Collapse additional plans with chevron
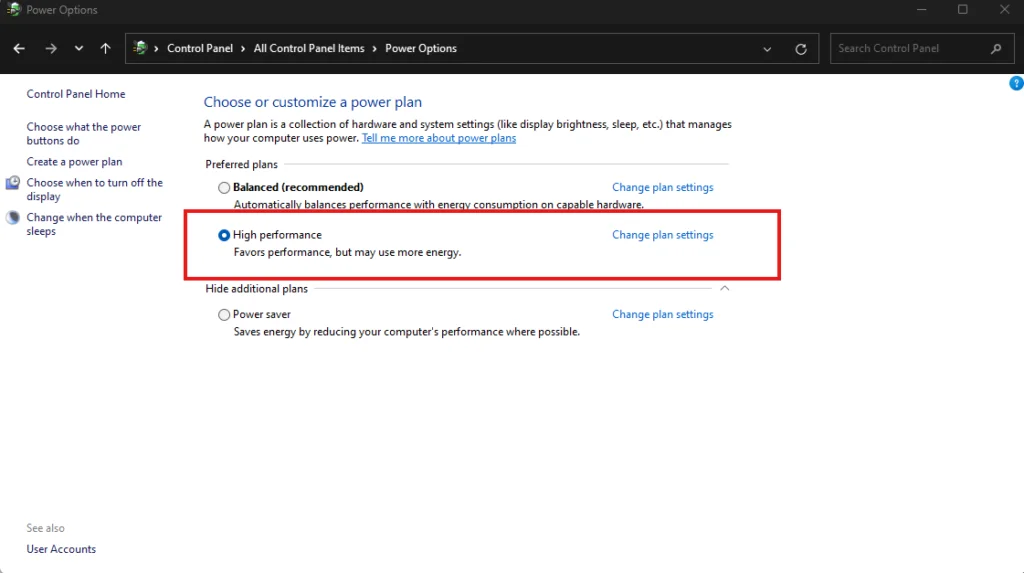The image size is (1024, 573). 724,288
